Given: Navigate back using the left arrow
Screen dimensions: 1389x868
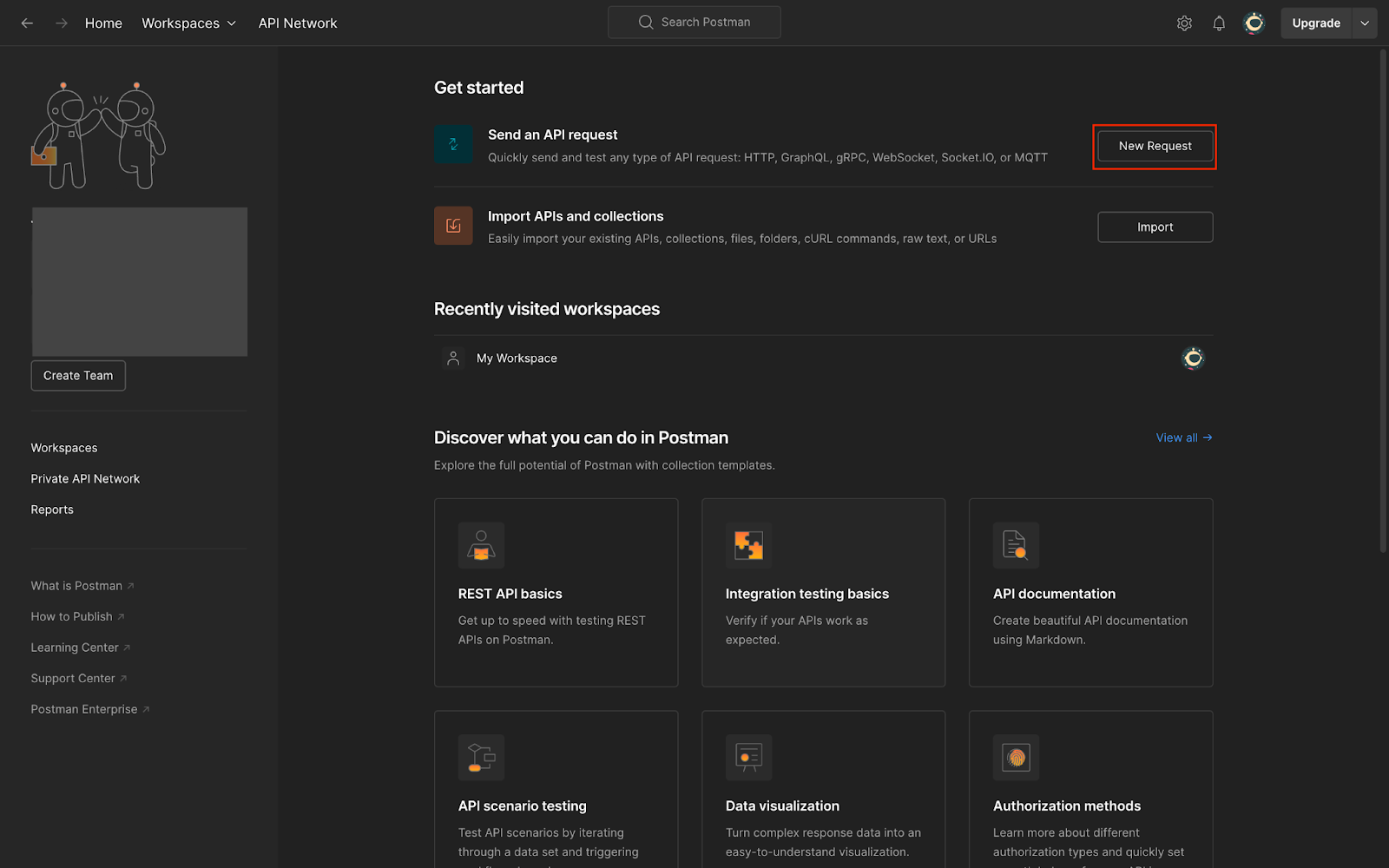Looking at the screenshot, I should pos(27,23).
